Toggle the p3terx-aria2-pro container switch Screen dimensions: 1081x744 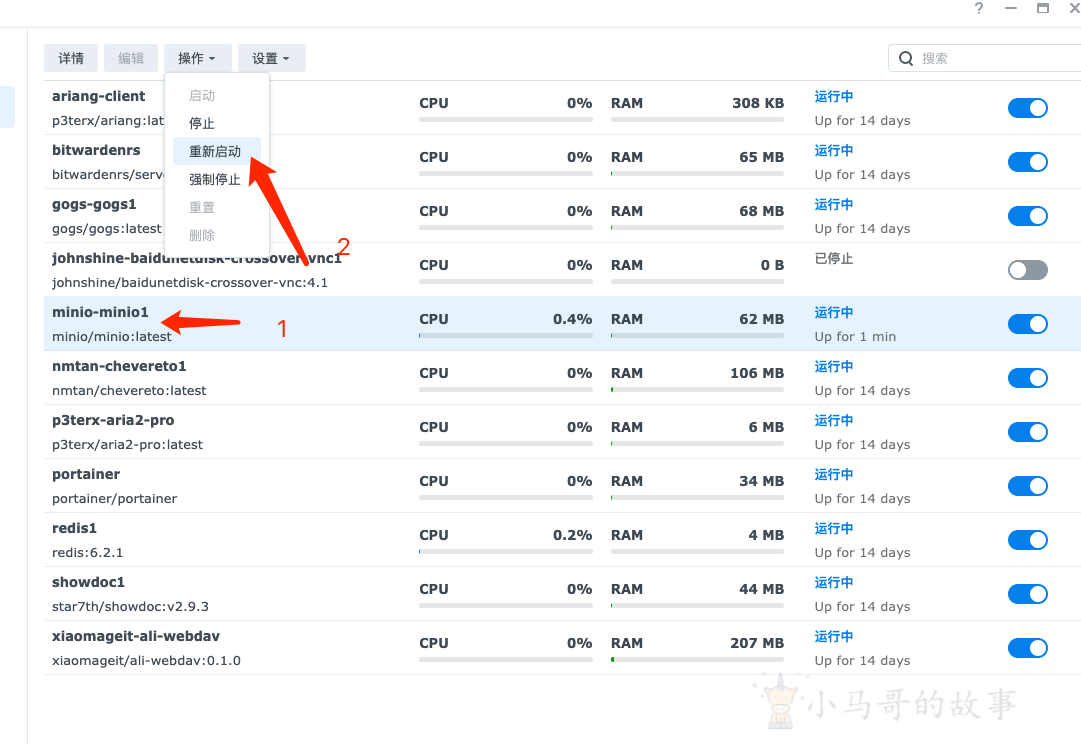point(1028,432)
